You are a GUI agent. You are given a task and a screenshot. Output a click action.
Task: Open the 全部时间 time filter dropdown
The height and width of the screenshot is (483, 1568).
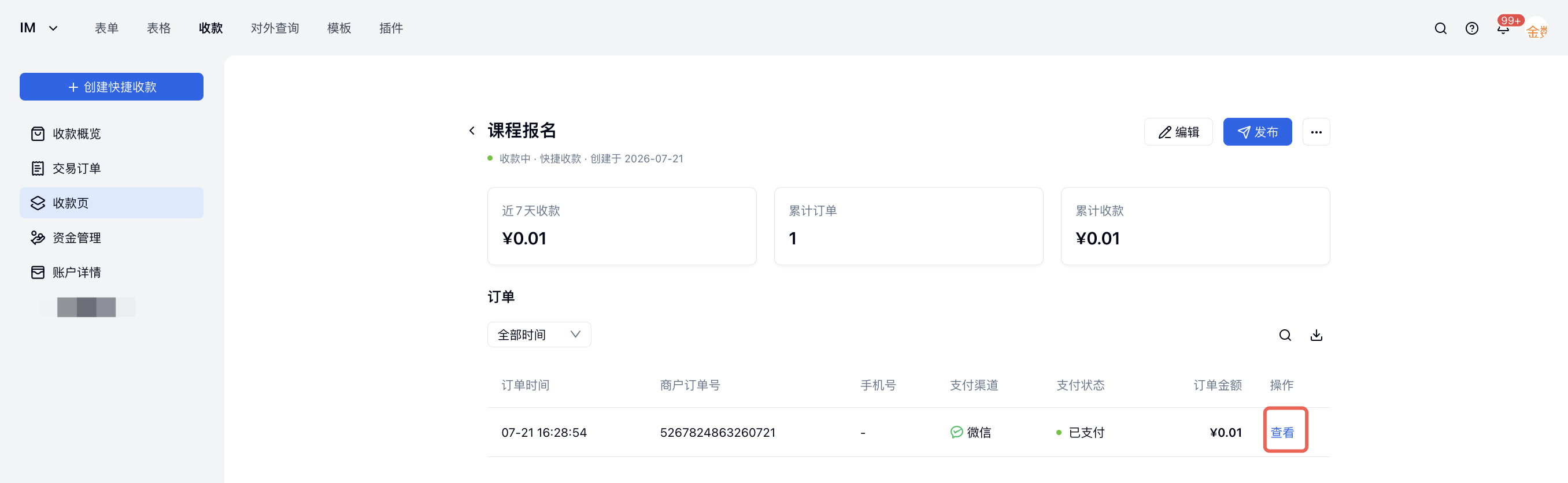click(x=539, y=335)
